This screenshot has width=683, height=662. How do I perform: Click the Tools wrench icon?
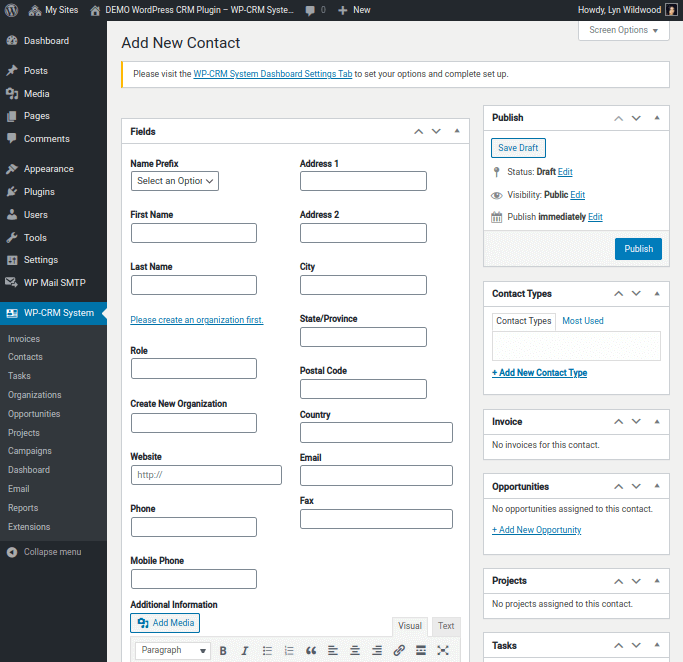click(x=12, y=238)
